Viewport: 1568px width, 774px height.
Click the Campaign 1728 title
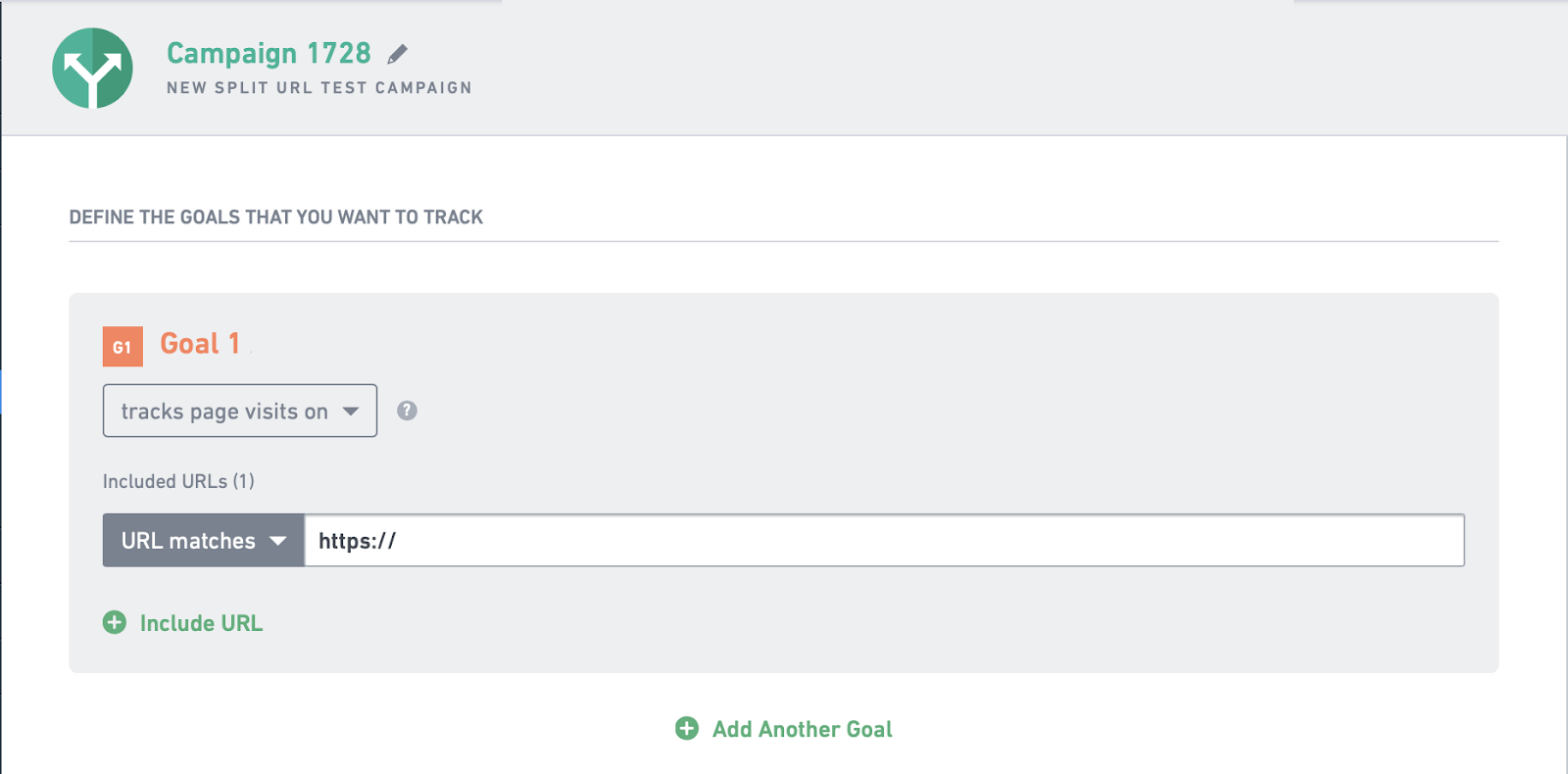[269, 53]
